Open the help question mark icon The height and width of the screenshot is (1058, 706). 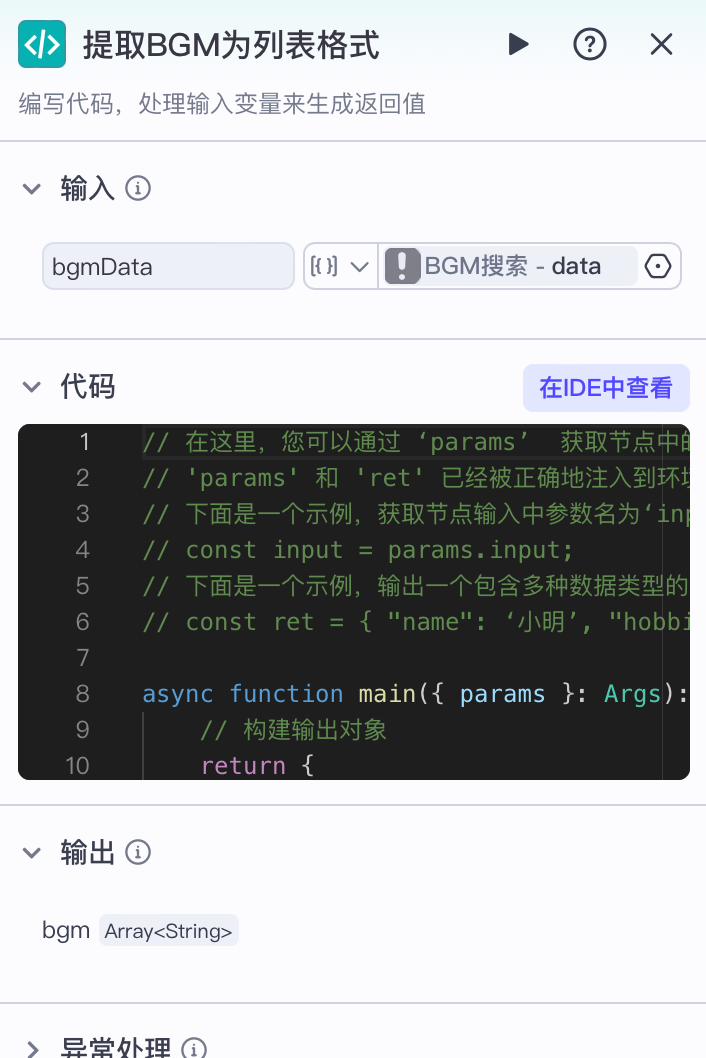click(x=590, y=44)
